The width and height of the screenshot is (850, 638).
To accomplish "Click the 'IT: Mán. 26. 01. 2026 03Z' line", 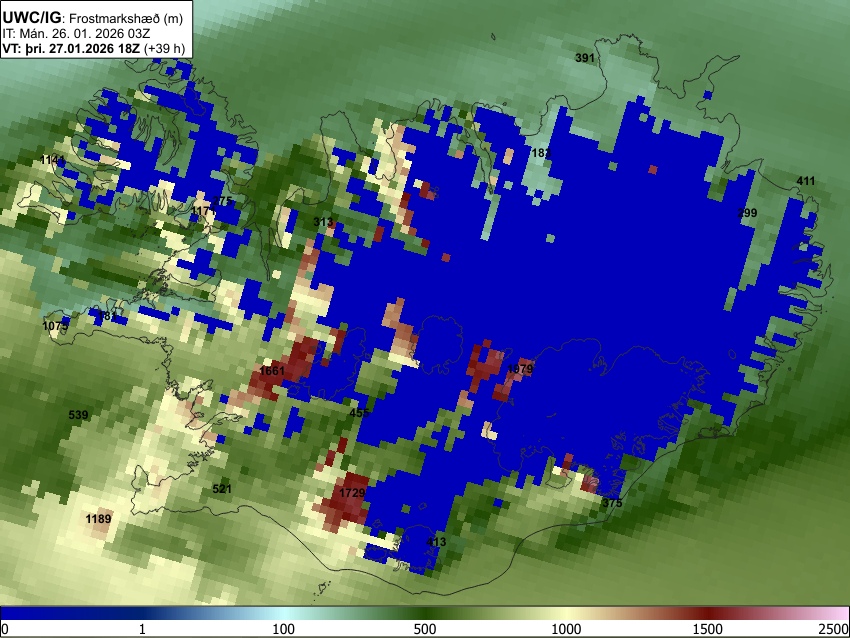I will point(76,34).
